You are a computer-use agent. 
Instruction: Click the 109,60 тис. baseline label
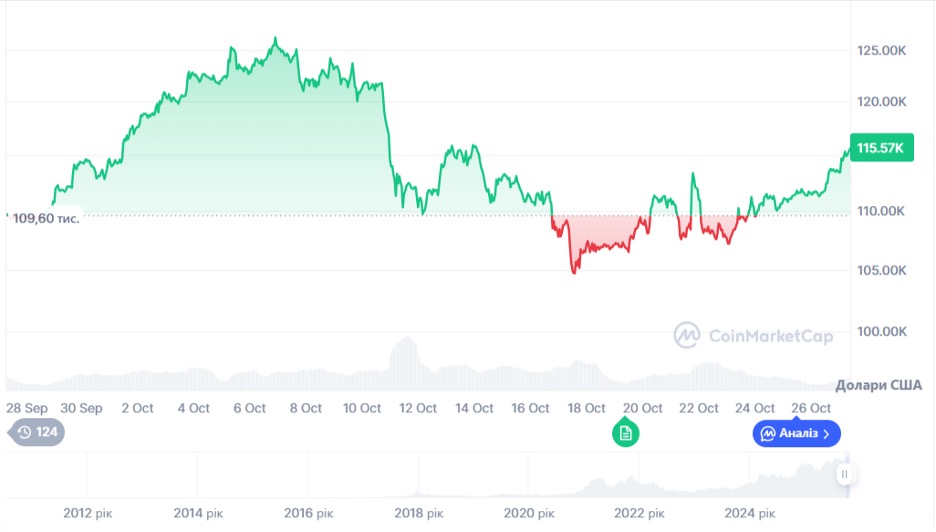(x=45, y=217)
